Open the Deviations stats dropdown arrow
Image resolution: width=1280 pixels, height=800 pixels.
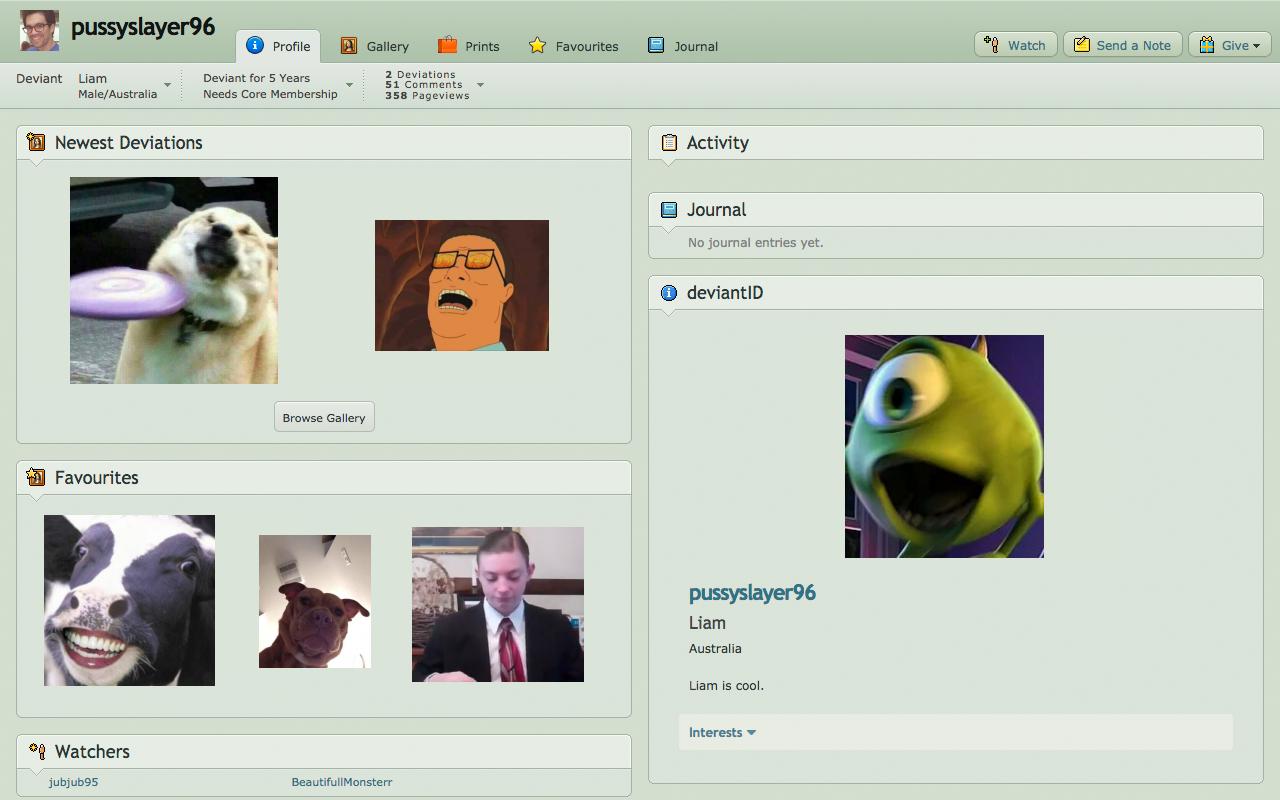480,85
